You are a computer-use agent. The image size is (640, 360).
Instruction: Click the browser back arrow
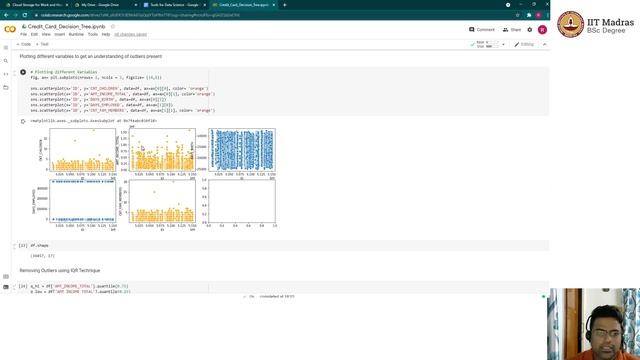(6, 15)
